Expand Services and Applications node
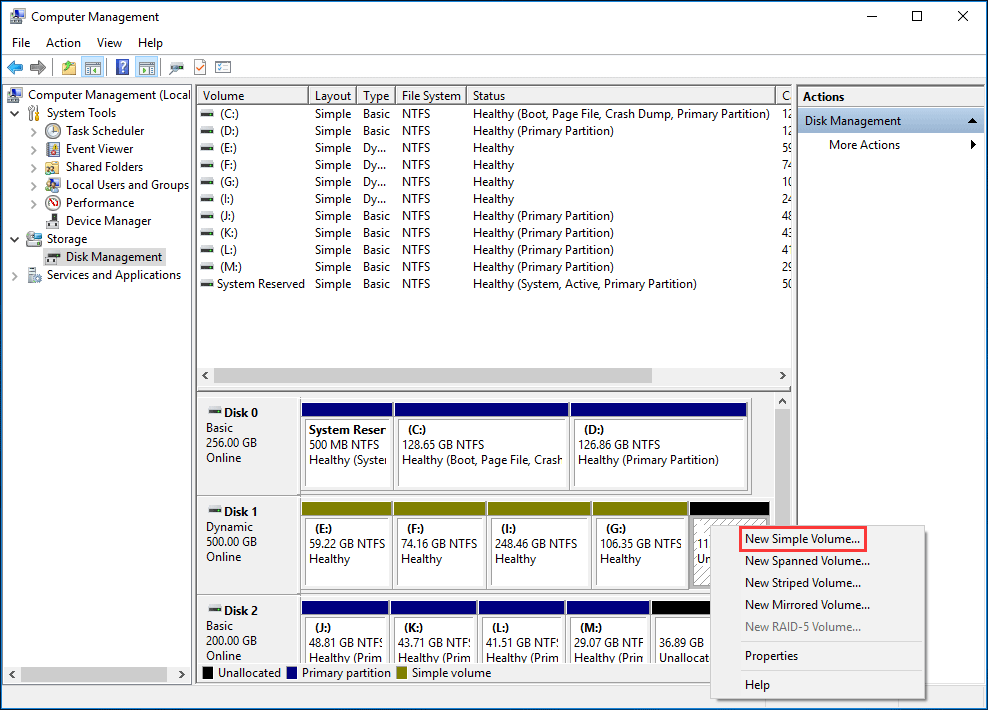Viewport: 988px width, 710px height. tap(14, 276)
